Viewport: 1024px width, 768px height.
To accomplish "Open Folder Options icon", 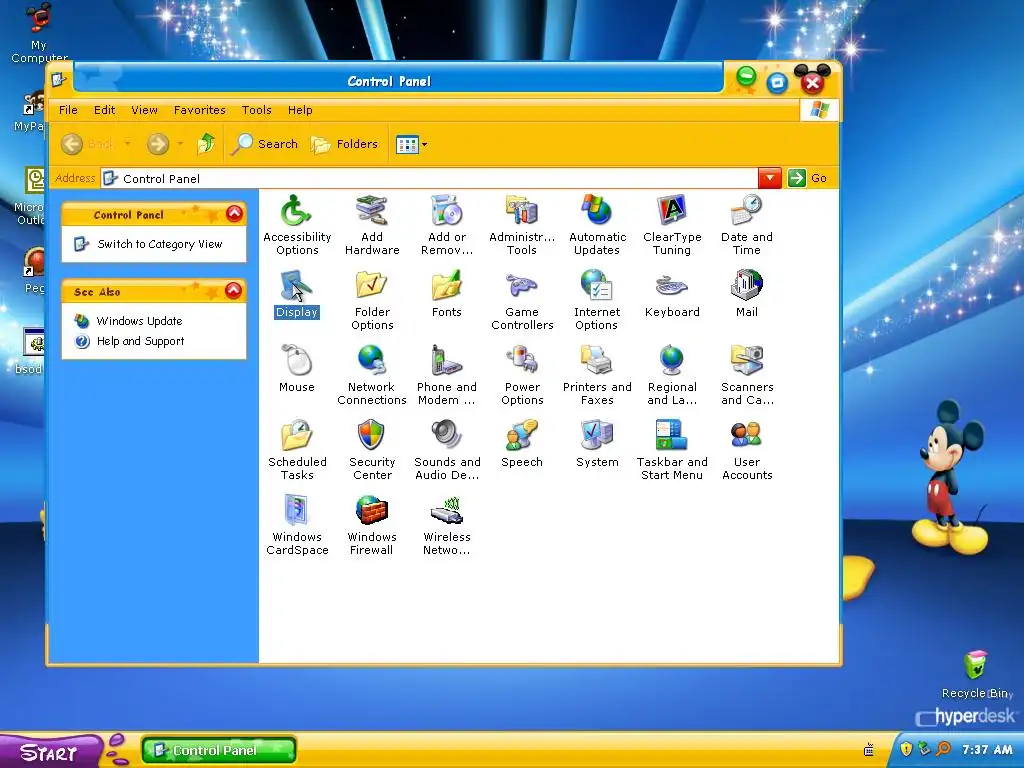I will [372, 300].
